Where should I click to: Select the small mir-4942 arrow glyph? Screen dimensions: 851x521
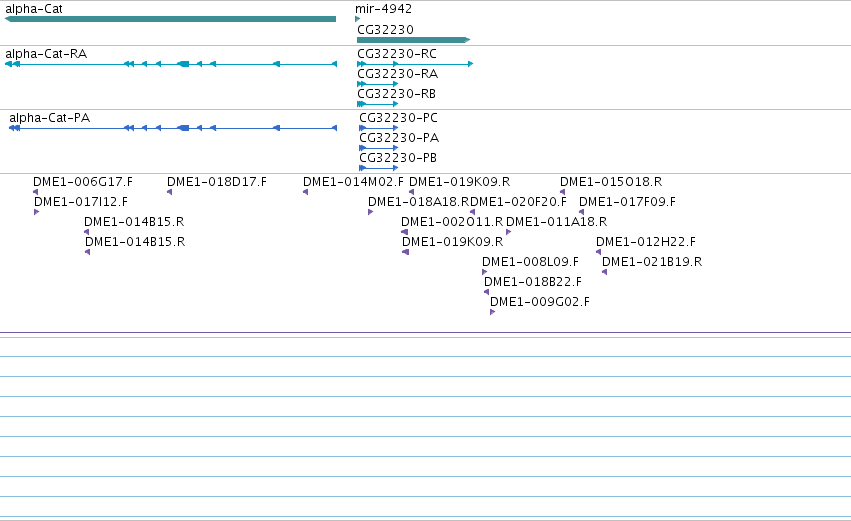(x=357, y=19)
